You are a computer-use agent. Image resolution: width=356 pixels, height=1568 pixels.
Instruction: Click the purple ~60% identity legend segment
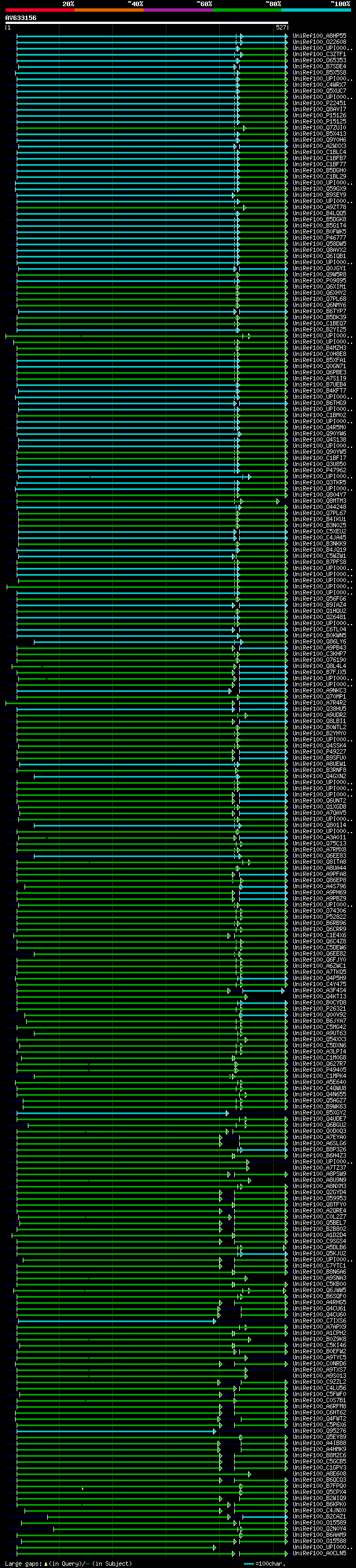tap(179, 10)
